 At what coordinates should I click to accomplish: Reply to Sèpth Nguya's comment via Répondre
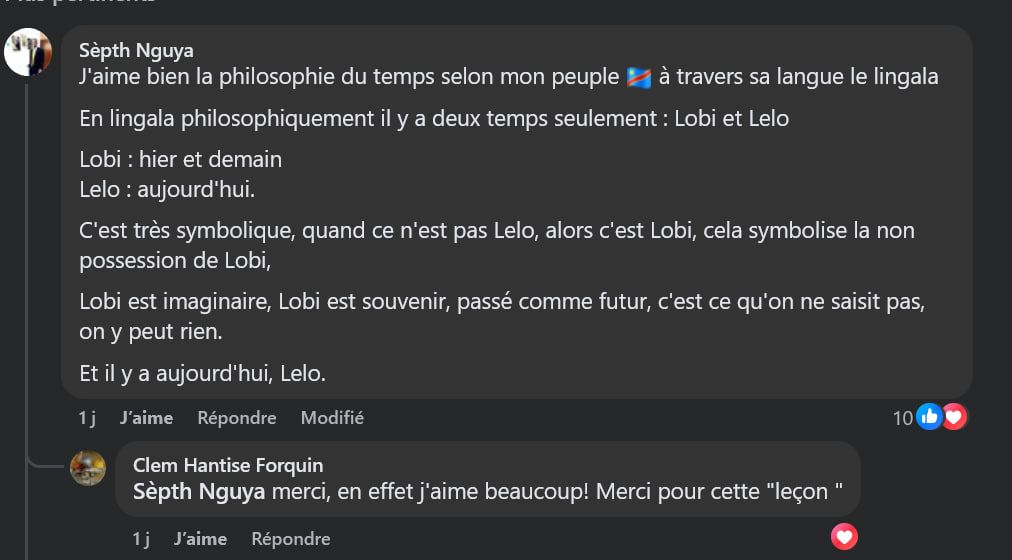pyautogui.click(x=236, y=418)
